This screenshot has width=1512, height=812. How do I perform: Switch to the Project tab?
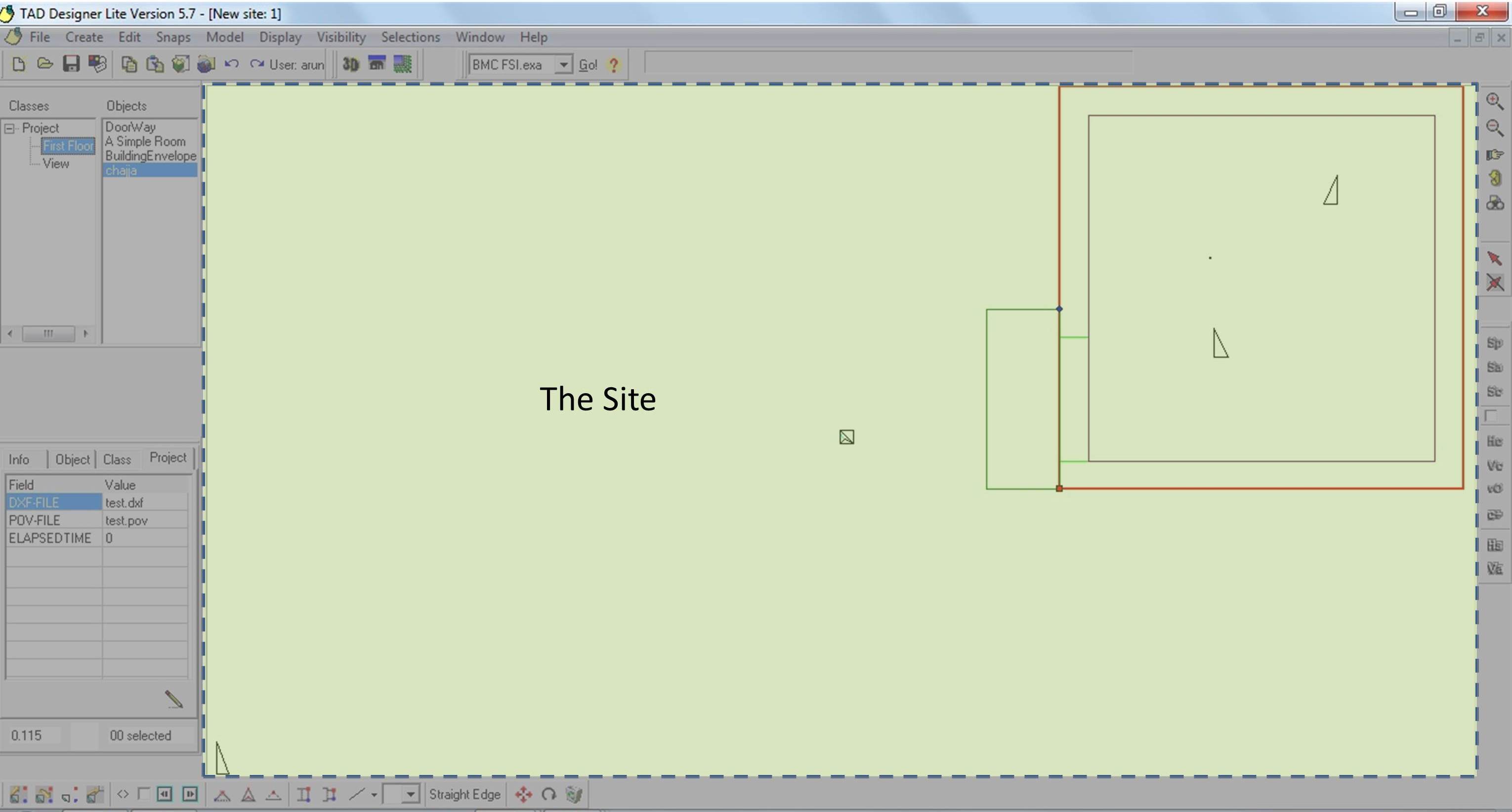(x=168, y=458)
